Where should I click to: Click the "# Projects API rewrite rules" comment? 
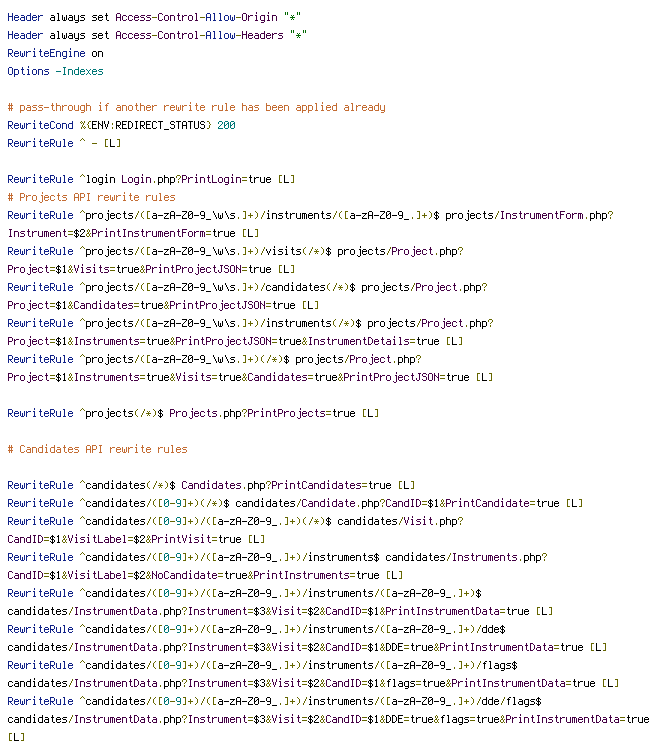coord(91,197)
